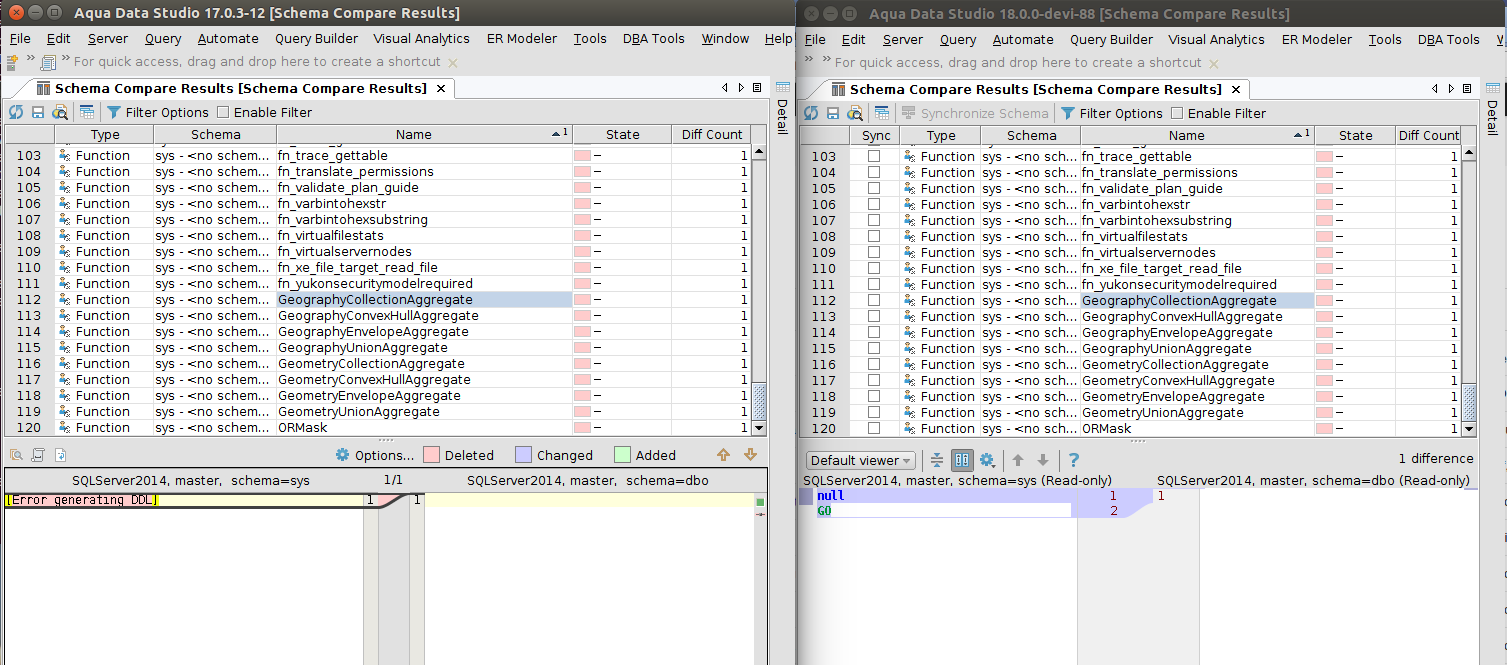Open Default viewer dropdown in right window
This screenshot has height=665, width=1507.
pos(861,460)
